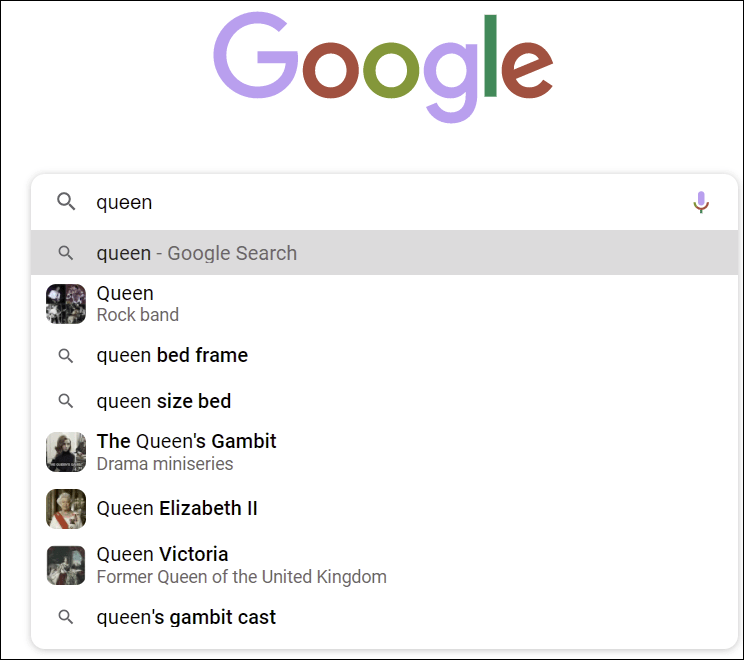Click the Queen Victoria portrait thumbnail
The width and height of the screenshot is (744, 660).
tap(66, 565)
